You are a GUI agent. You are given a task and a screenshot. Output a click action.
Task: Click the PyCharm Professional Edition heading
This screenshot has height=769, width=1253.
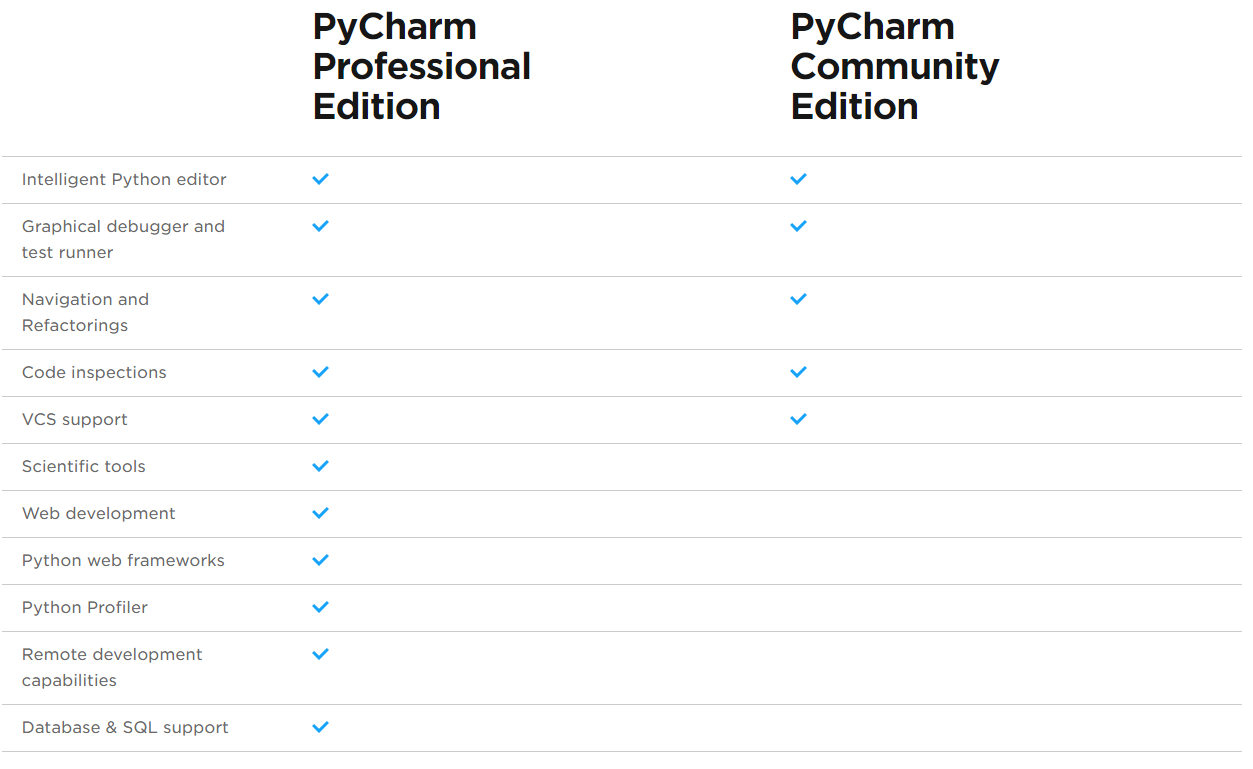(x=421, y=66)
